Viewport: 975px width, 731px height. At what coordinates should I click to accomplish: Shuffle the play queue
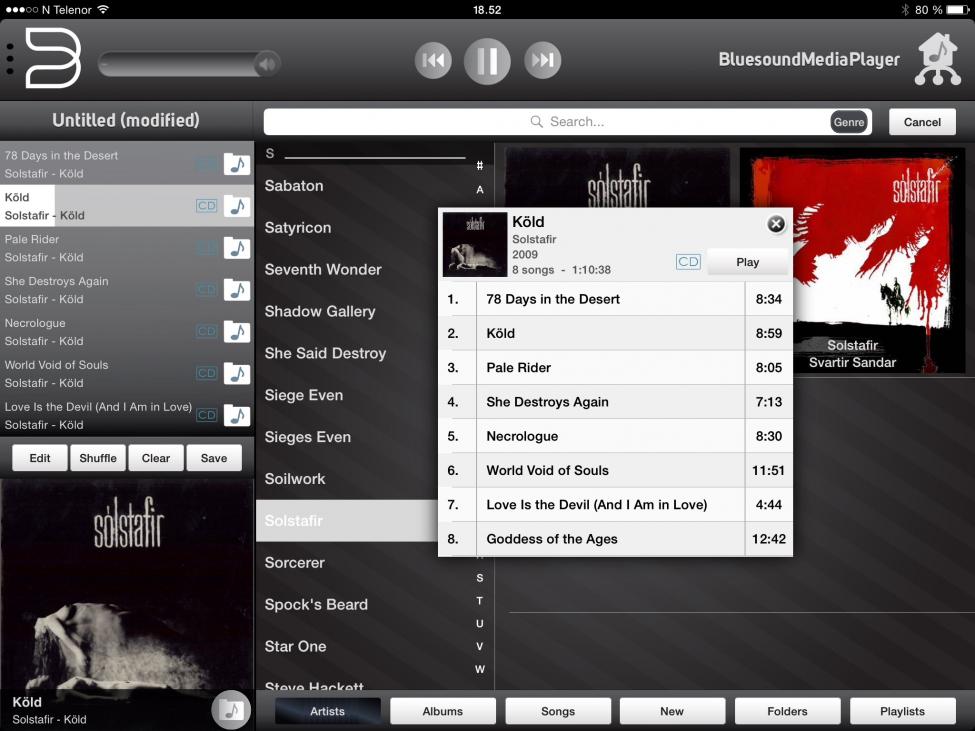click(98, 458)
